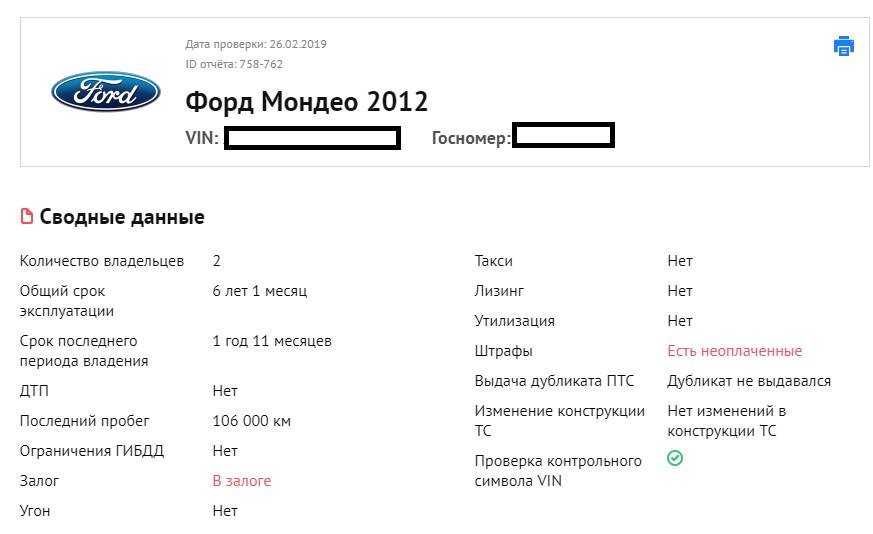The height and width of the screenshot is (534, 873).
Task: Select the "Форд Мондео 2012" heading
Action: click(x=306, y=102)
